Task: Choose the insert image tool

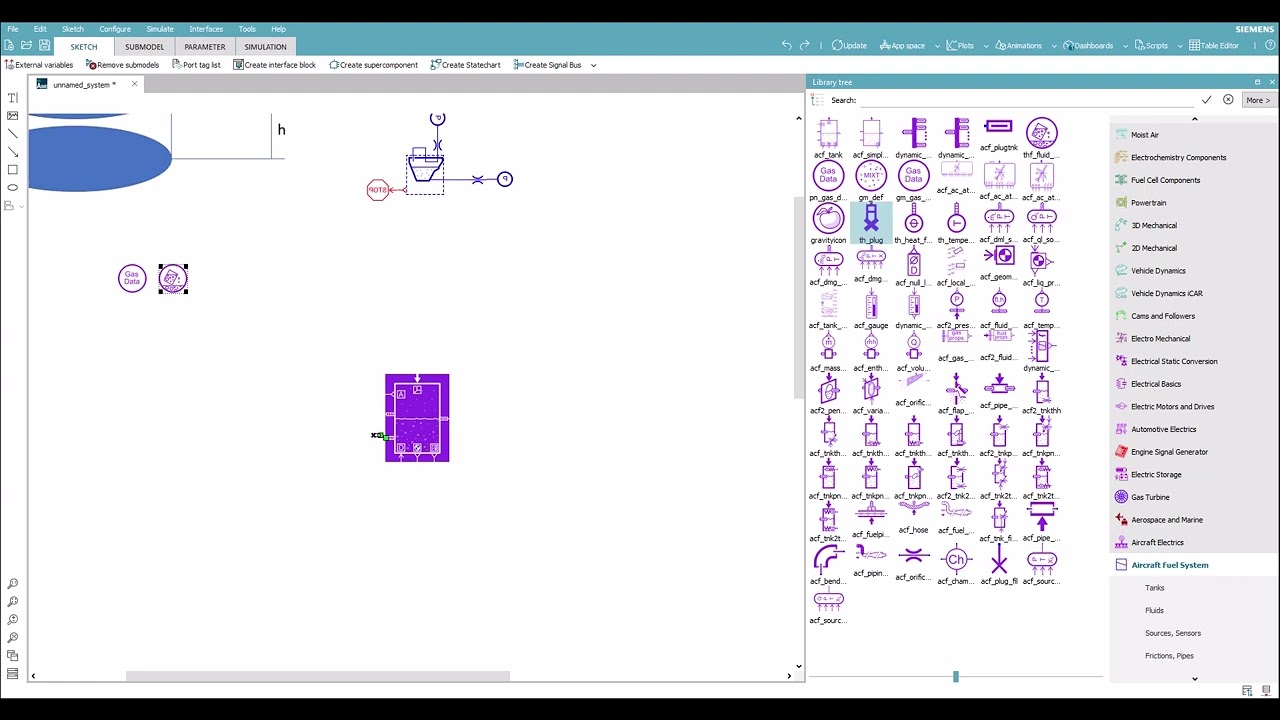Action: pyautogui.click(x=13, y=116)
